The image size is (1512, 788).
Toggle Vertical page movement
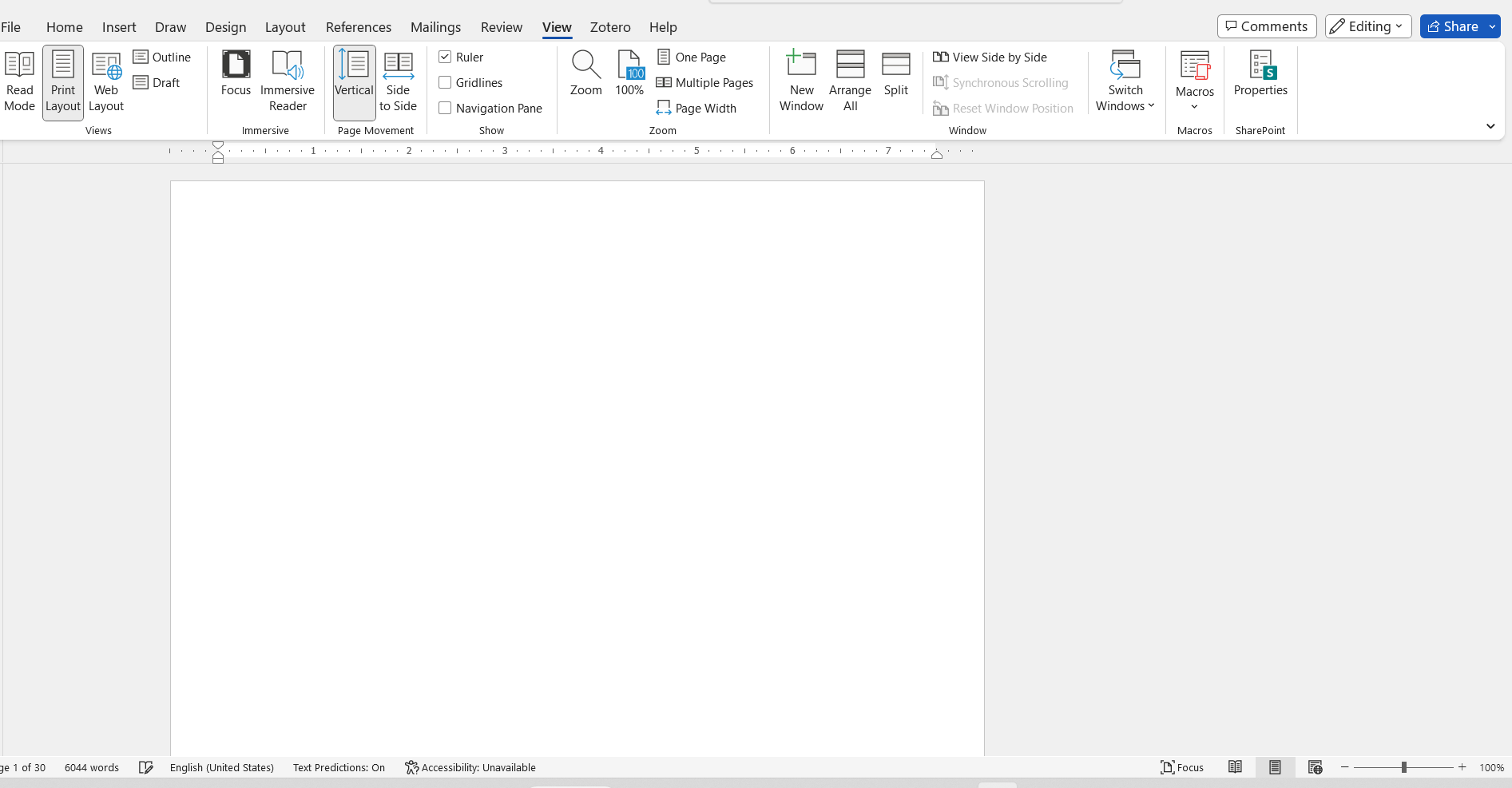click(354, 82)
